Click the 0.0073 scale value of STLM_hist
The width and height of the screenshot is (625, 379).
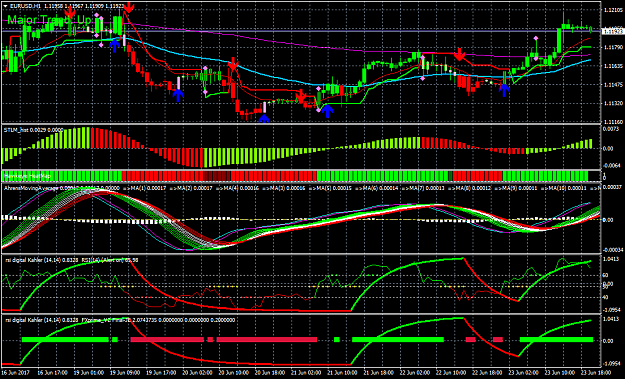(611, 130)
